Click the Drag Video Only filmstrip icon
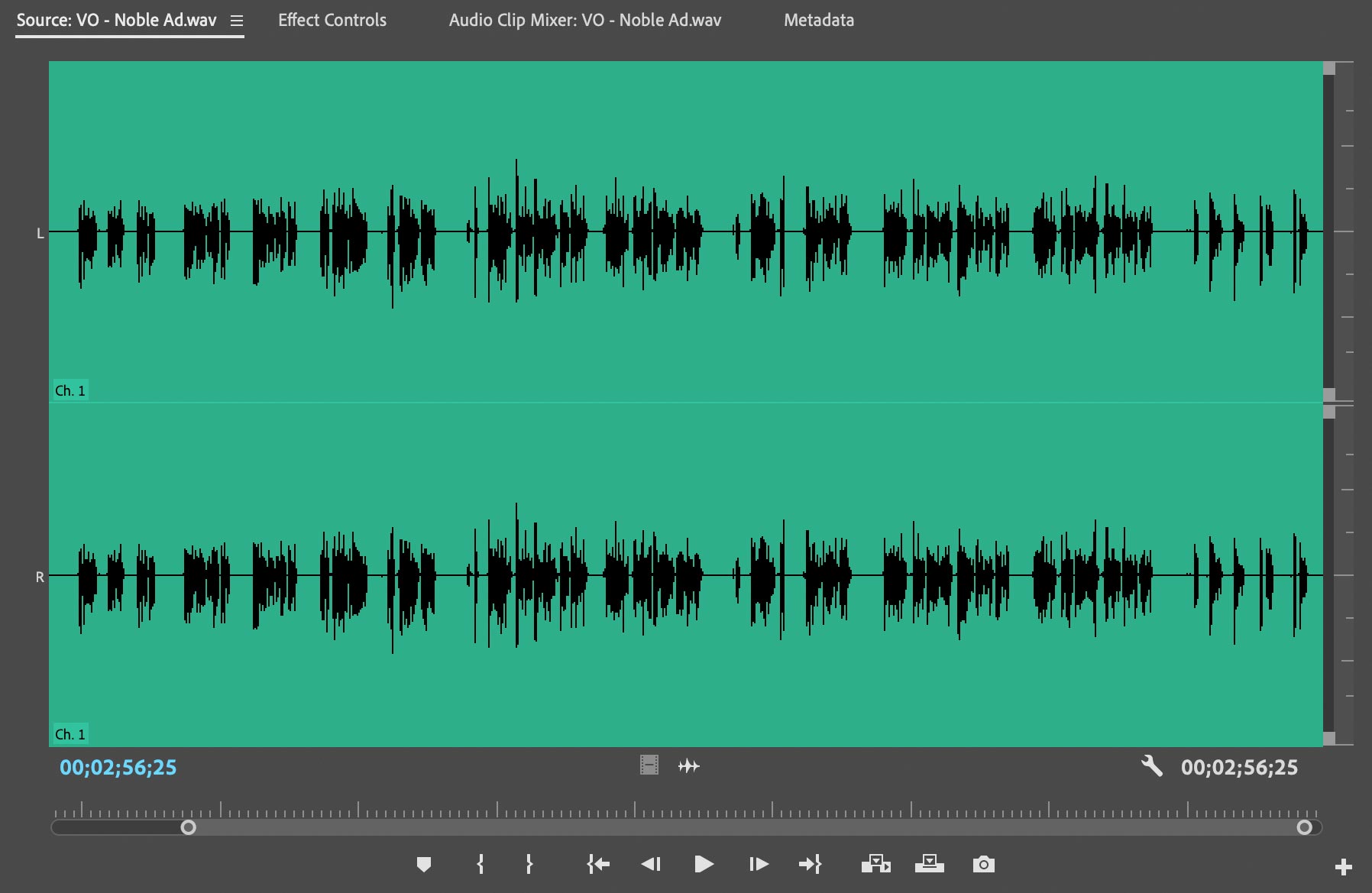 tap(649, 766)
